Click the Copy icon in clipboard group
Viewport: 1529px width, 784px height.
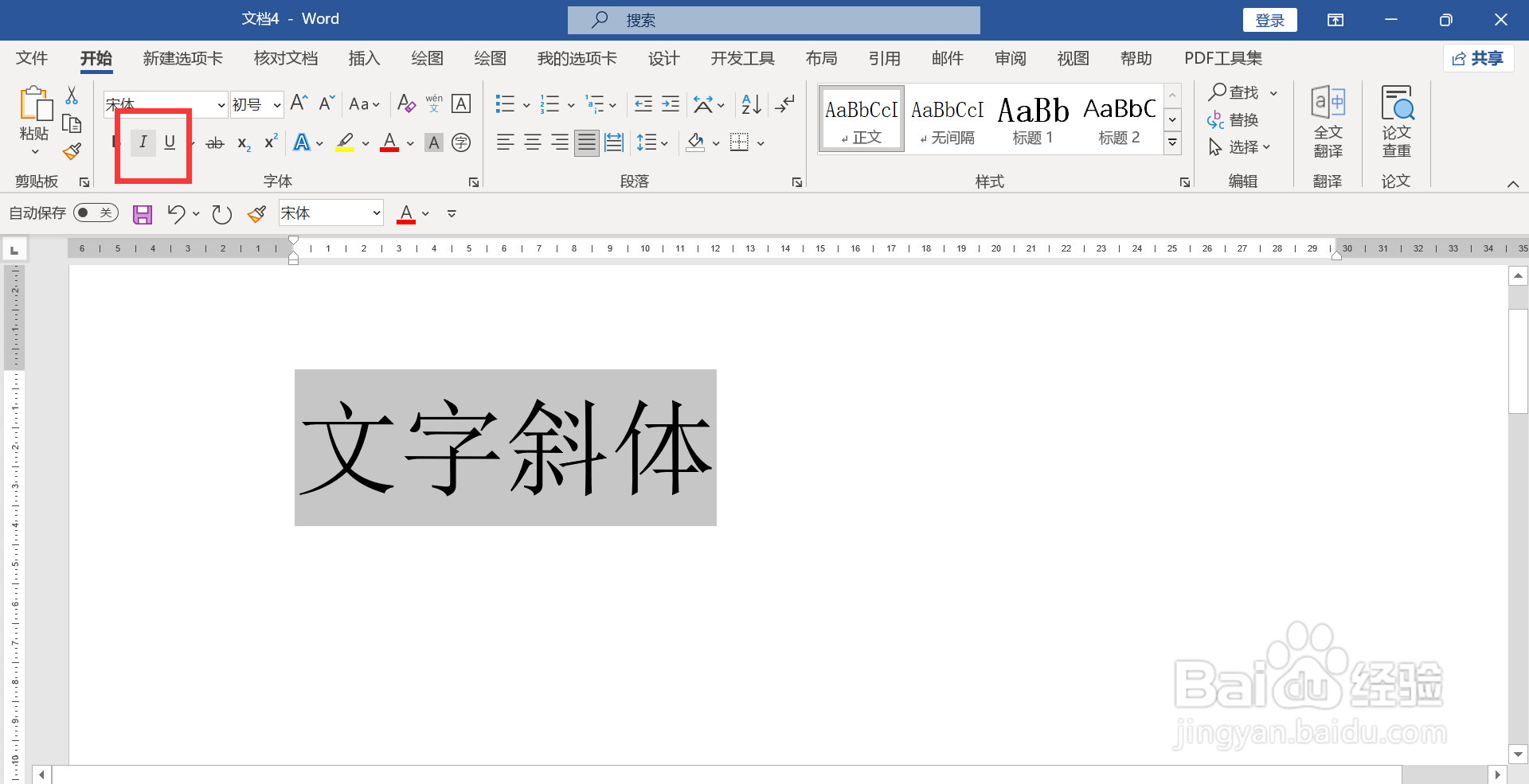point(72,123)
